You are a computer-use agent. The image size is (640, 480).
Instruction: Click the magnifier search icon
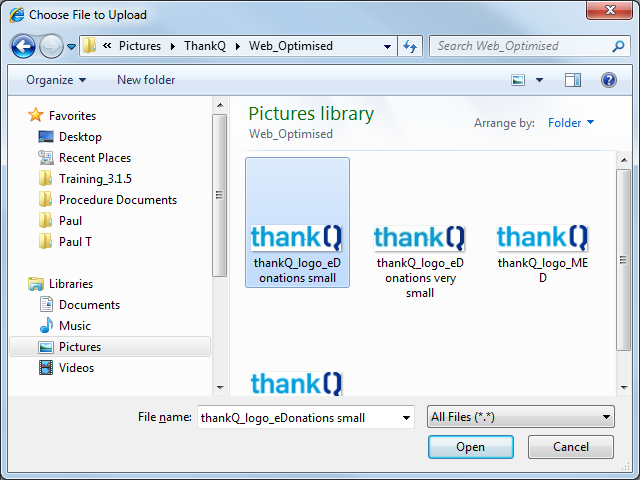click(x=618, y=46)
